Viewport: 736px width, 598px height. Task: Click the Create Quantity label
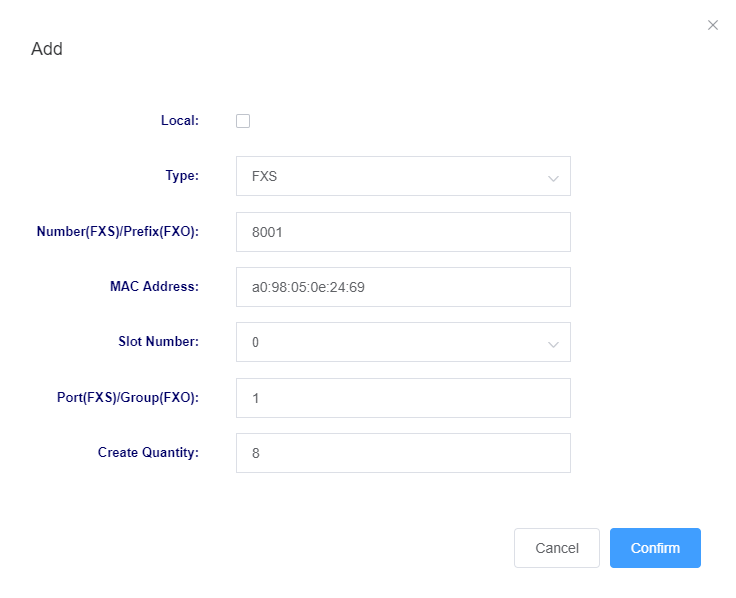148,452
